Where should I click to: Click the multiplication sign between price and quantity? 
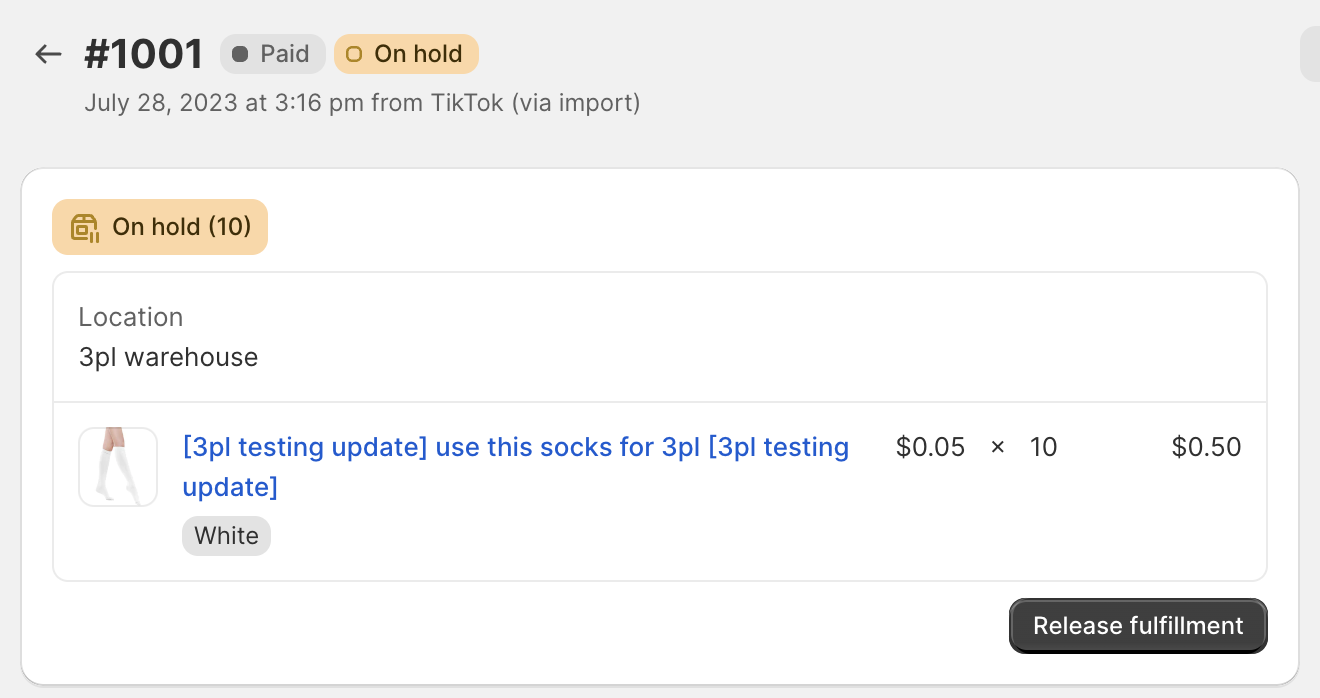pos(997,447)
